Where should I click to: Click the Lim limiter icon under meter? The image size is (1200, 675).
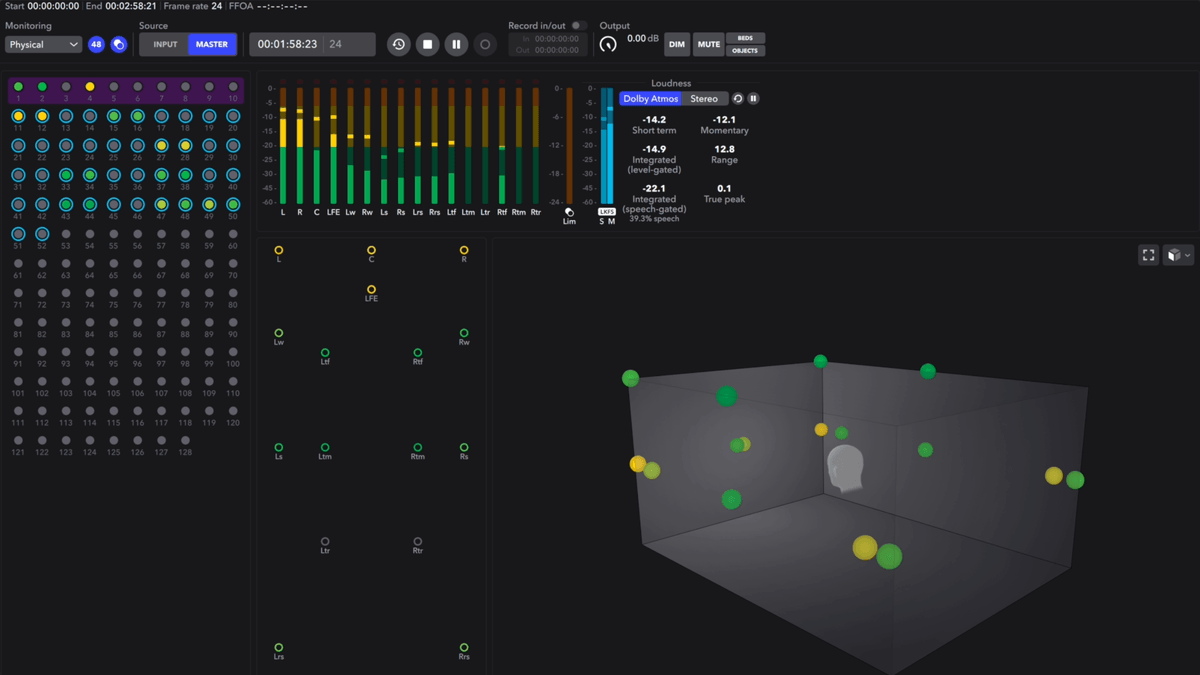pos(569,212)
